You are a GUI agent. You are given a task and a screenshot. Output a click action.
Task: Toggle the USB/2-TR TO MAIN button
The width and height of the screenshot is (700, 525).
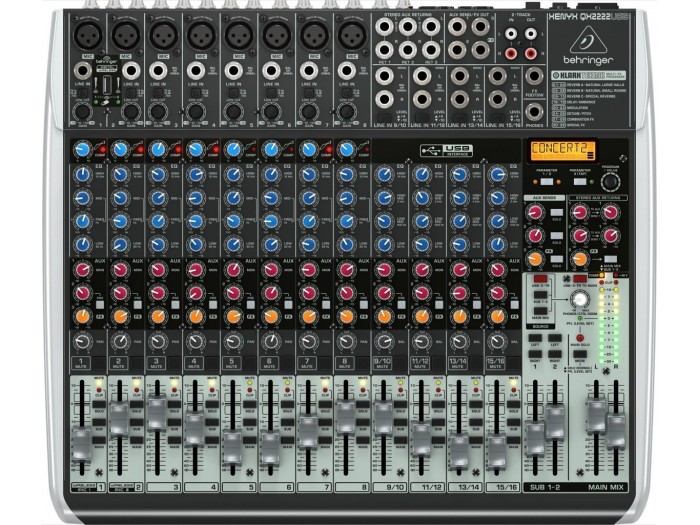[x=579, y=279]
